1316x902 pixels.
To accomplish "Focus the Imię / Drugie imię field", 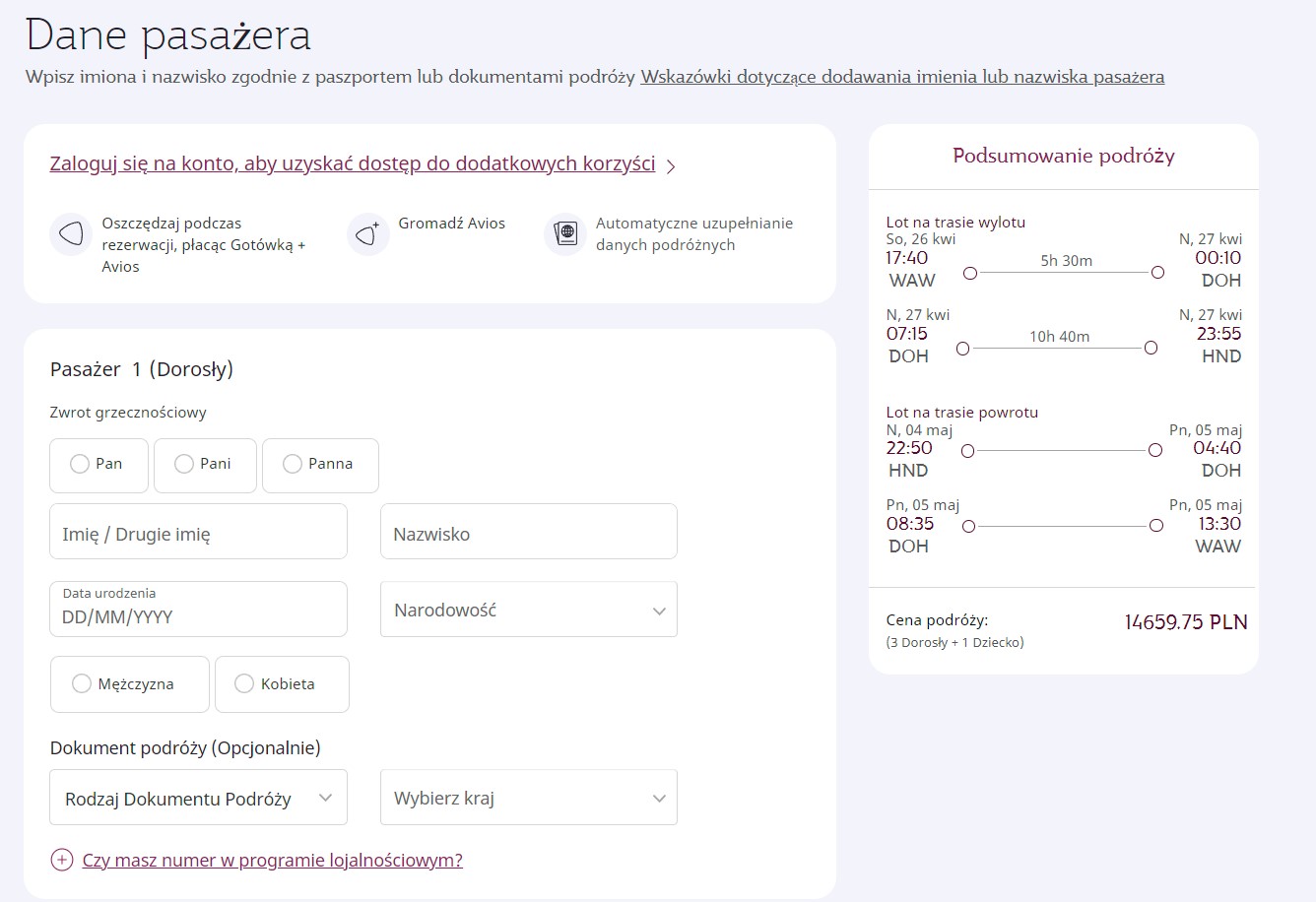I will point(199,532).
